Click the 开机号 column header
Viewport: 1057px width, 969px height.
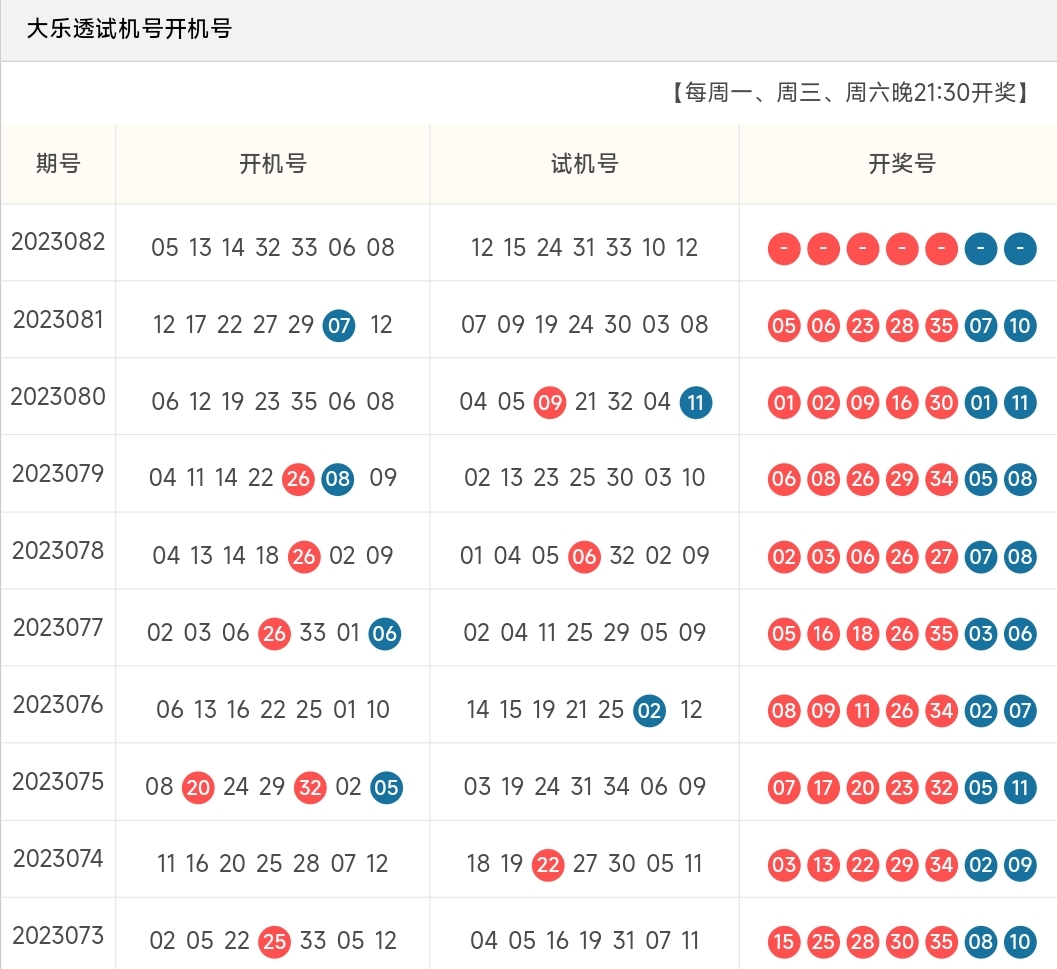tap(273, 163)
